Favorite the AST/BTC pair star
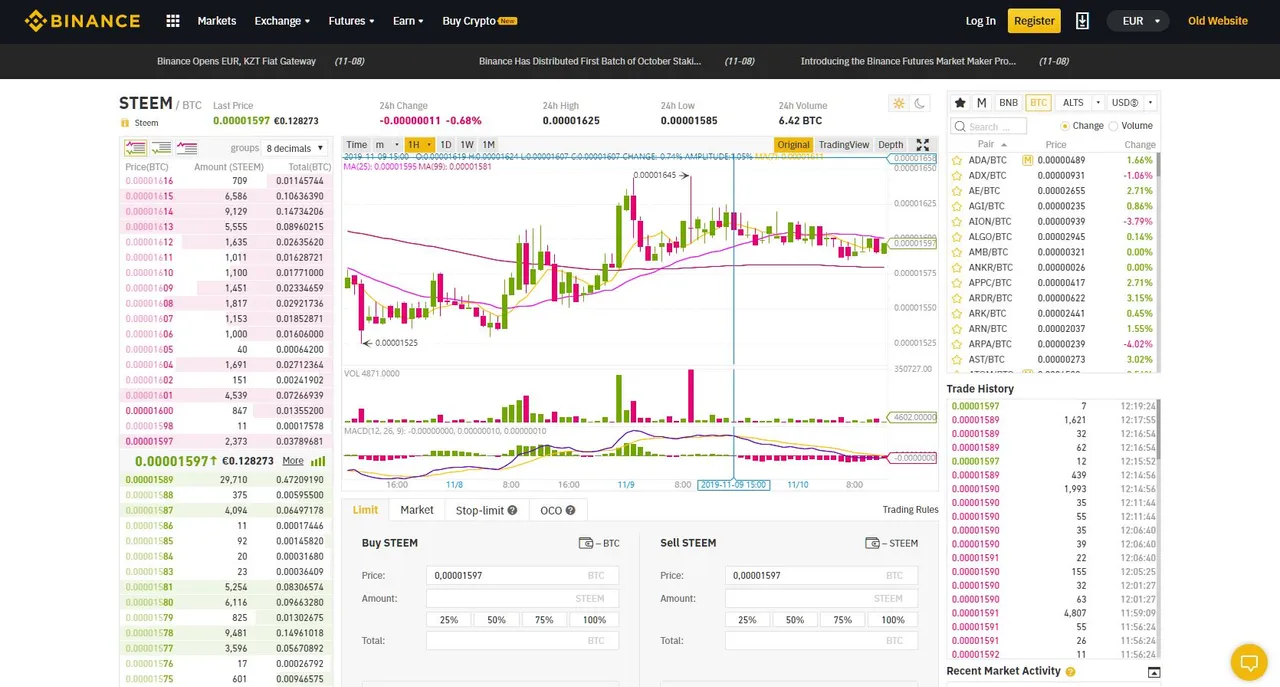 coord(957,359)
